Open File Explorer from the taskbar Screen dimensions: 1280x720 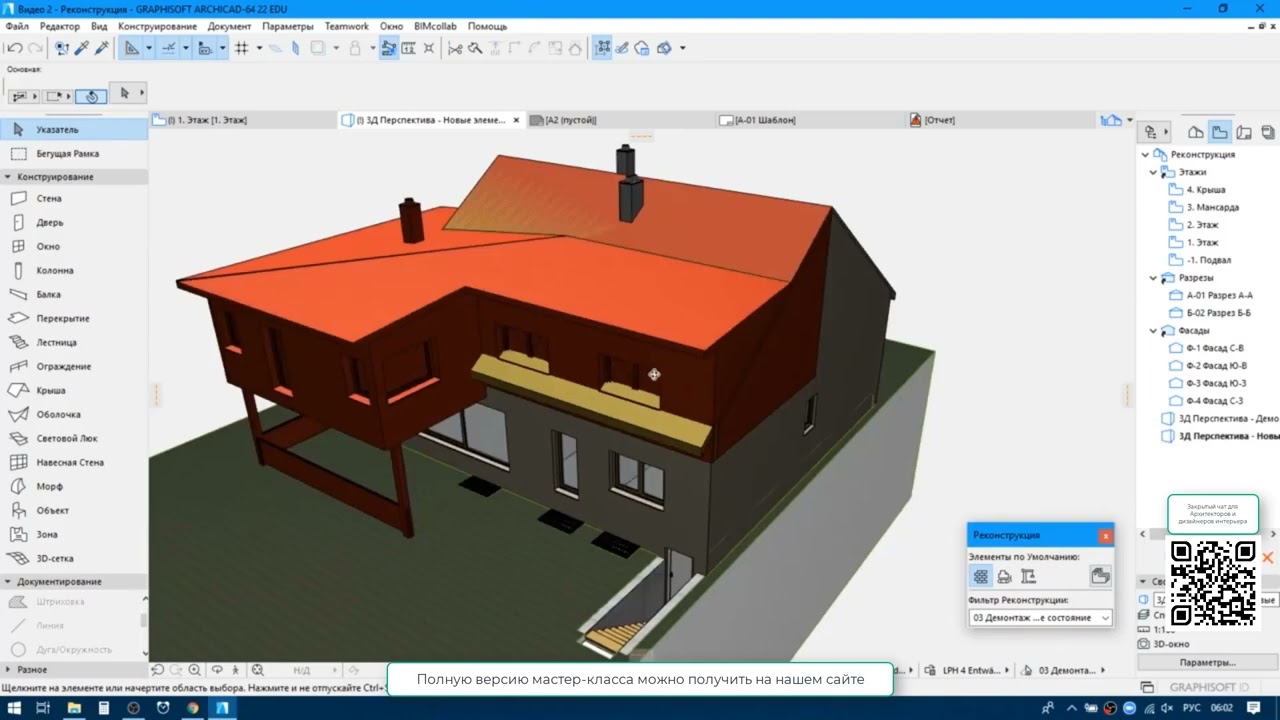[x=74, y=708]
